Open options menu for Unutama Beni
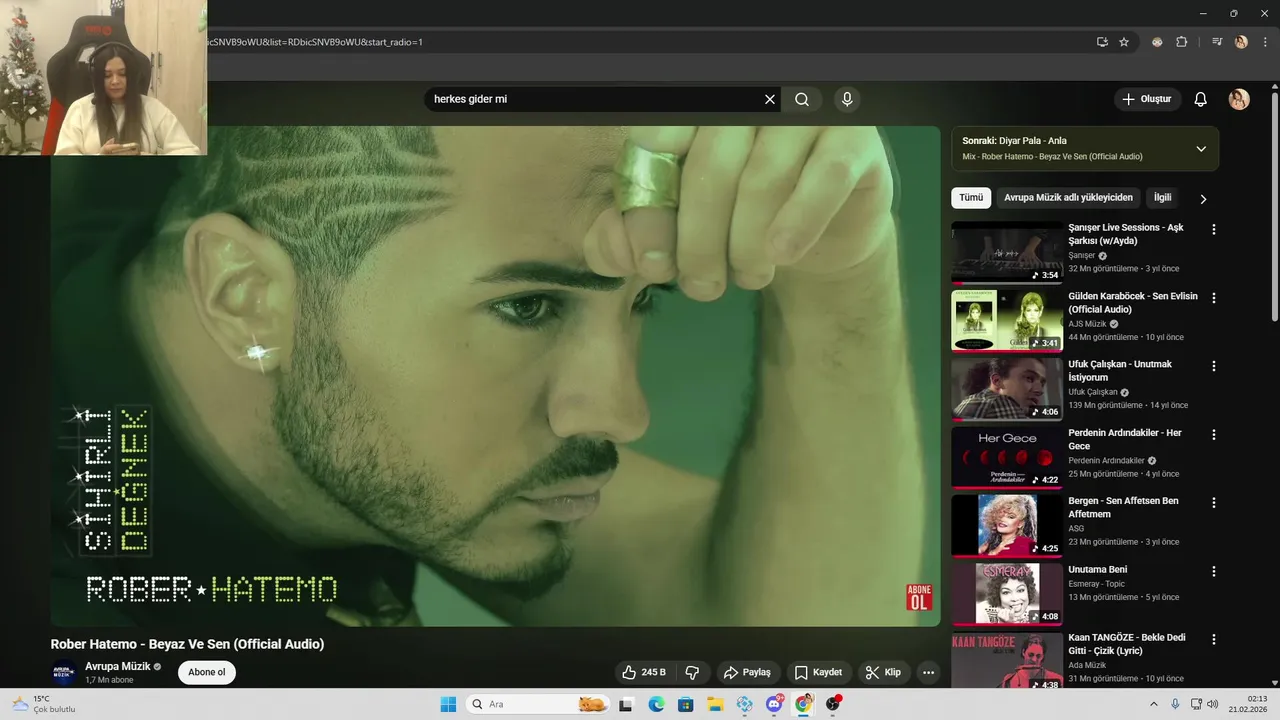Screen dimensions: 1280x720 click(1214, 571)
